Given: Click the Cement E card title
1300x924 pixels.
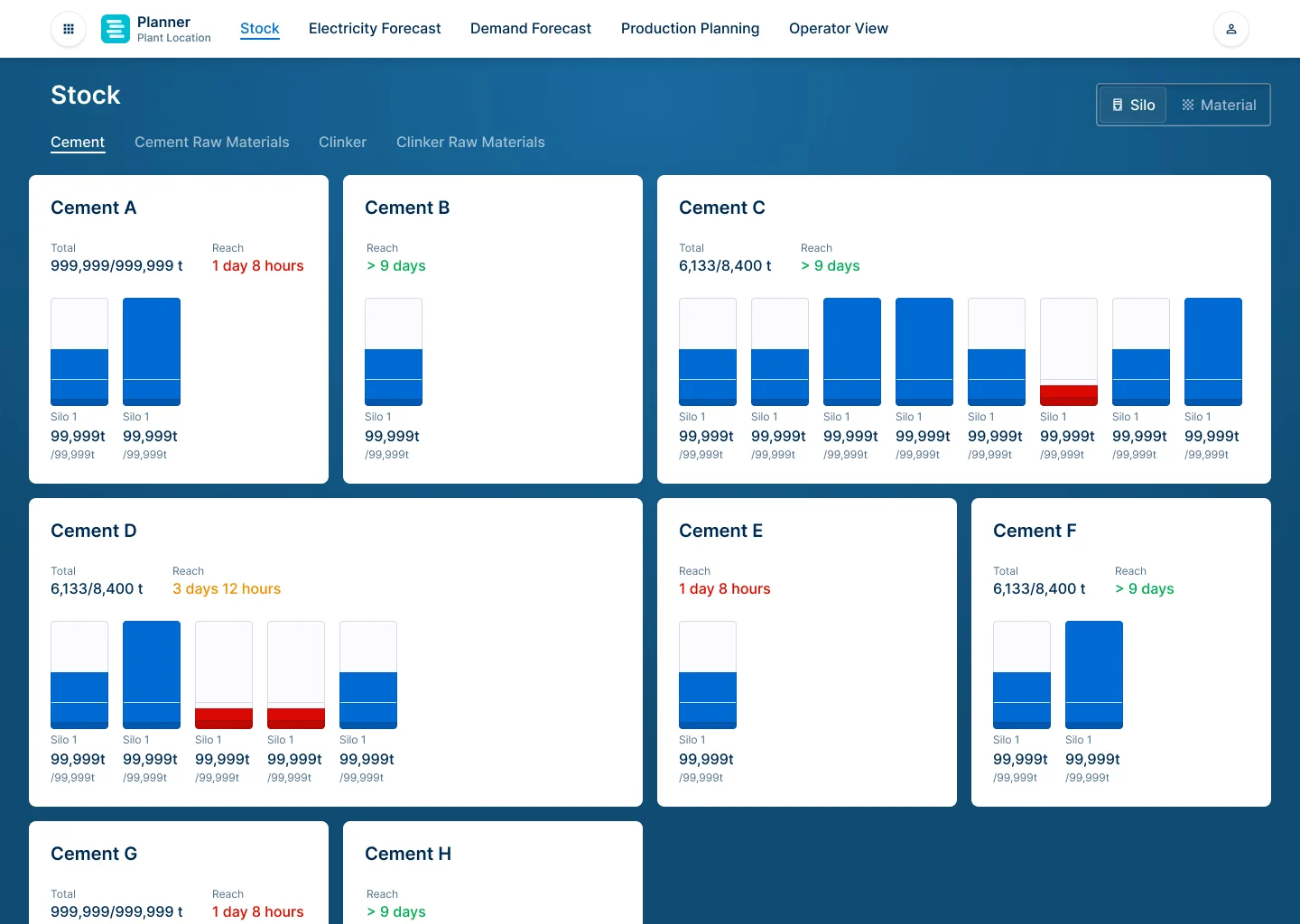Looking at the screenshot, I should point(721,531).
